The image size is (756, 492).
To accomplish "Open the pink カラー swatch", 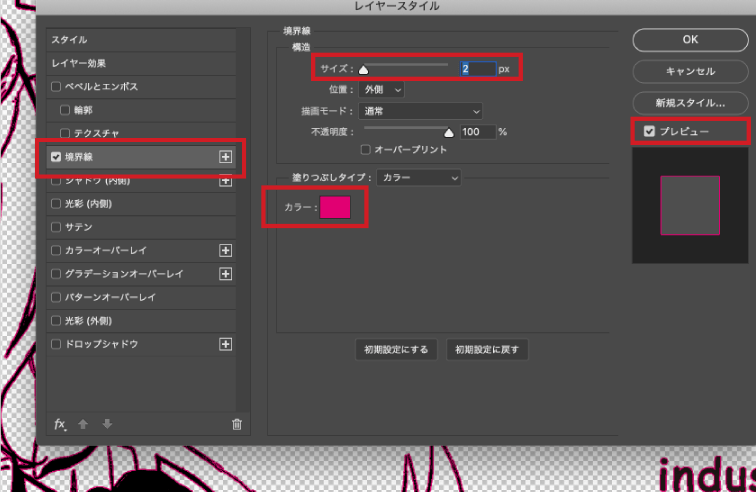I will coord(335,207).
